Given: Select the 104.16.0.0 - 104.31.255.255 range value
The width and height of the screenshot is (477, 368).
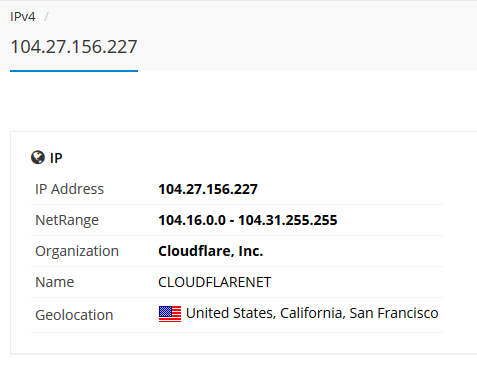Looking at the screenshot, I should [x=248, y=220].
